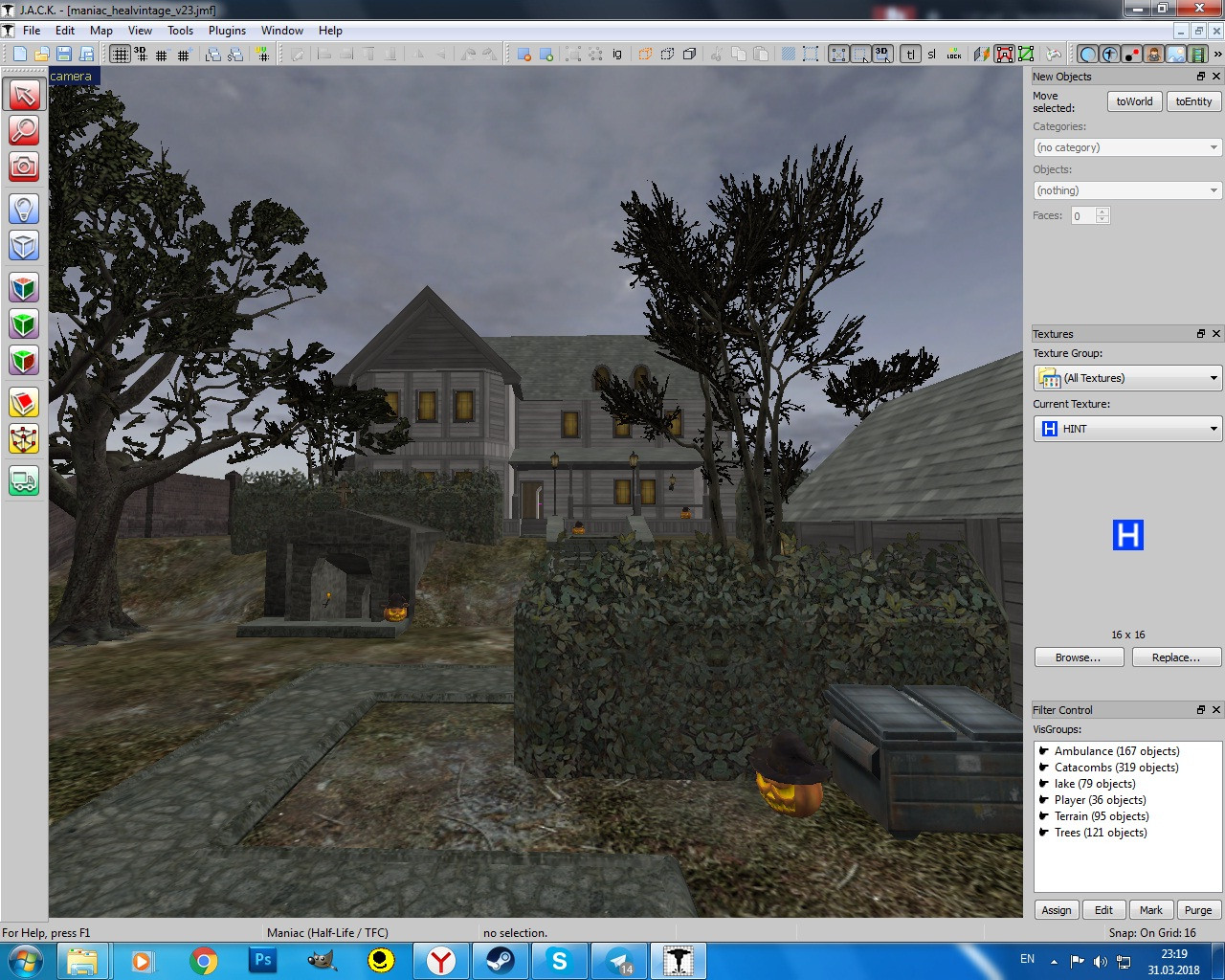This screenshot has width=1225, height=980.
Task: Click the HINT texture preview swatch
Action: 1128,535
